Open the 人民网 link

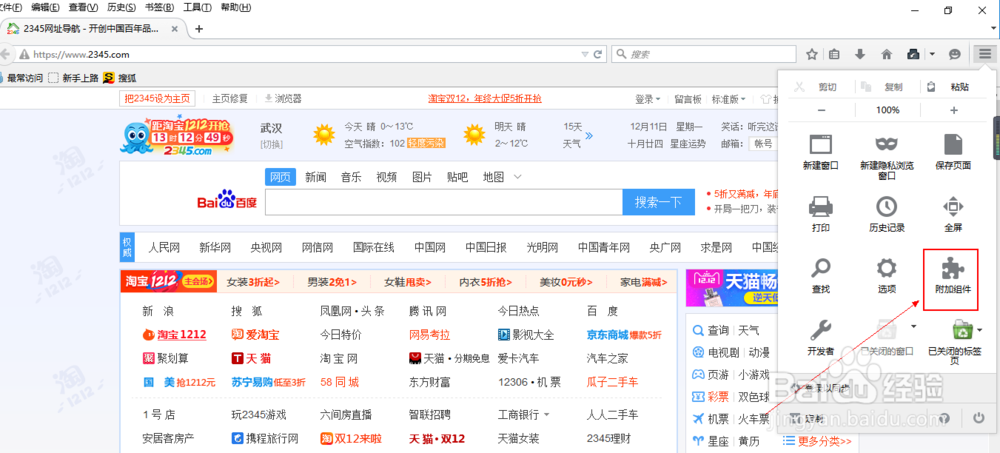coord(164,248)
